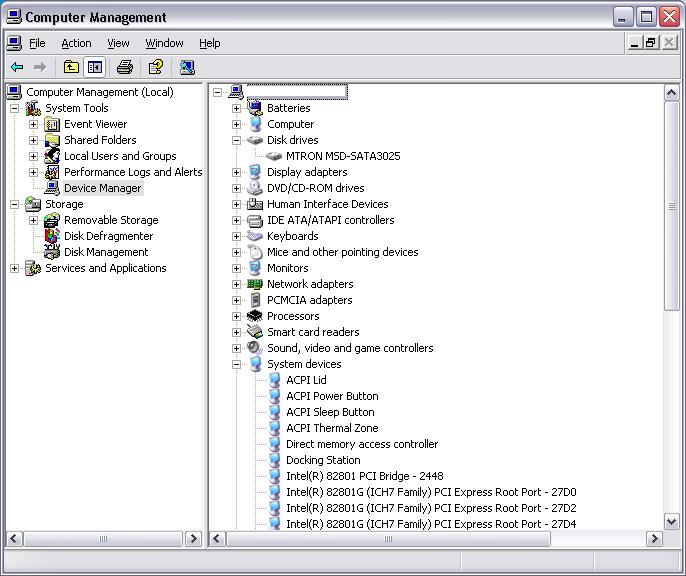The height and width of the screenshot is (576, 686).
Task: Select ACPI Lid device
Action: coord(306,380)
